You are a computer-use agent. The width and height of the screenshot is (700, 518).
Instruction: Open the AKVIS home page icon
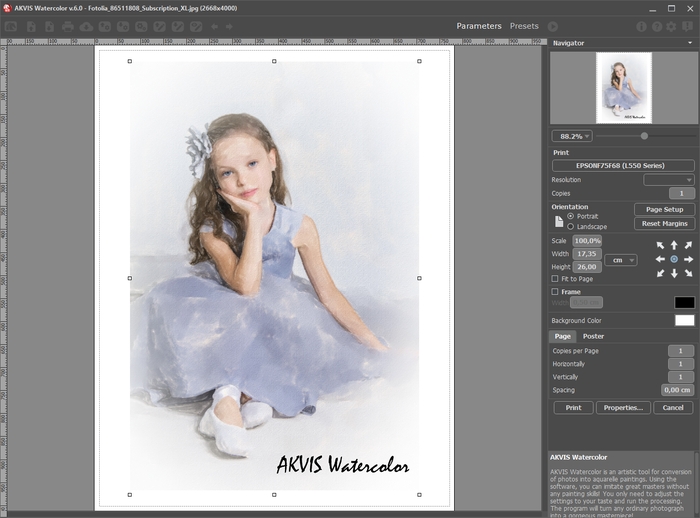click(x=11, y=27)
